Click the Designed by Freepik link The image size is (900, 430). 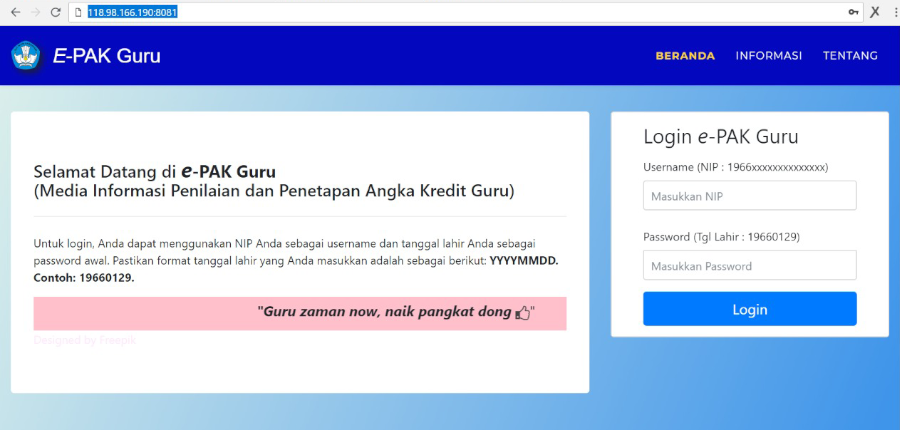[x=84, y=340]
